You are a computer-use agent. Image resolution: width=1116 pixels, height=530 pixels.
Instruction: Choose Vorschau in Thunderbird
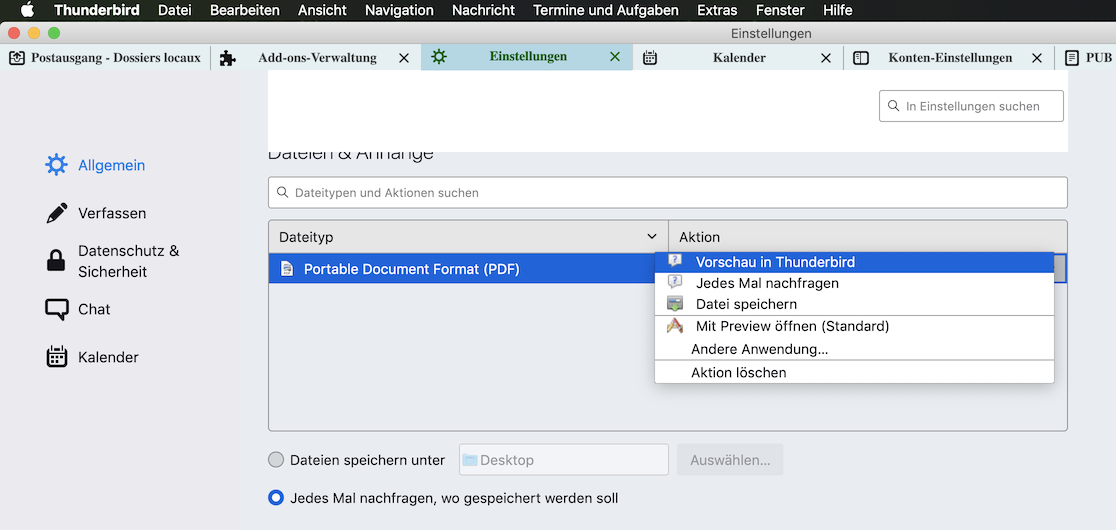click(x=854, y=262)
